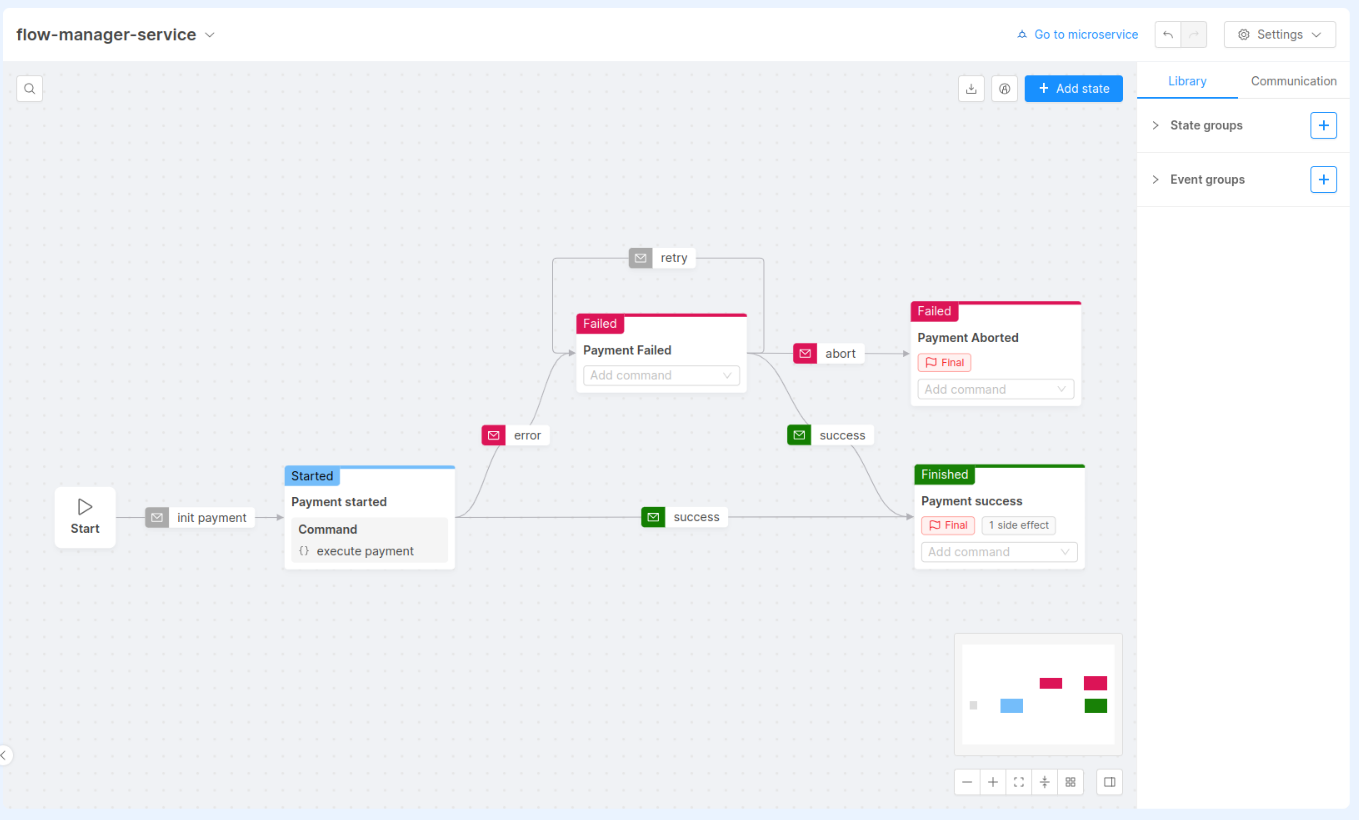Select the zoom in tool
The width and height of the screenshot is (1359, 820).
tap(992, 781)
